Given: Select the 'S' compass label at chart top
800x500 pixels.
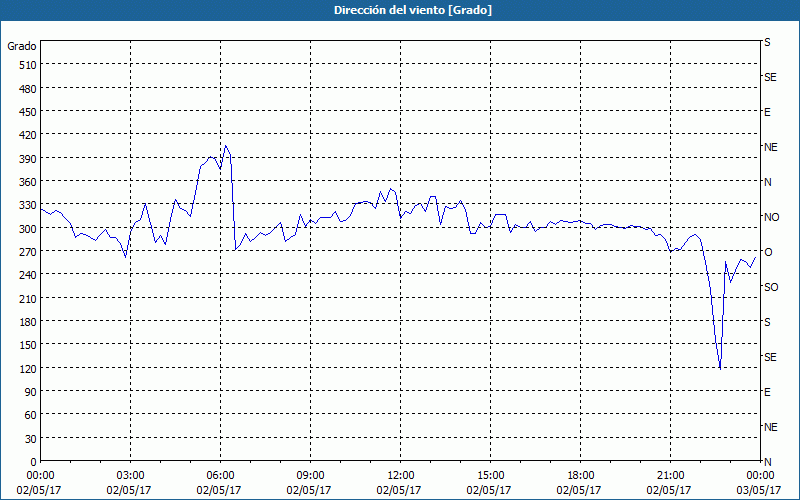Looking at the screenshot, I should (767, 42).
